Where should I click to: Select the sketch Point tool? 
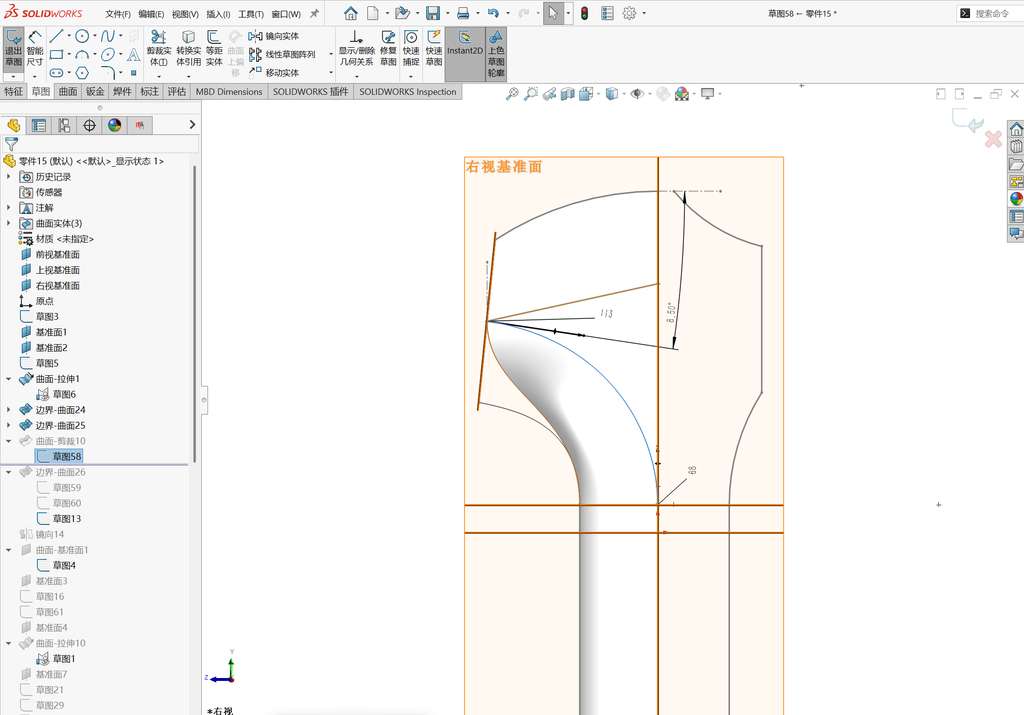click(x=133, y=72)
